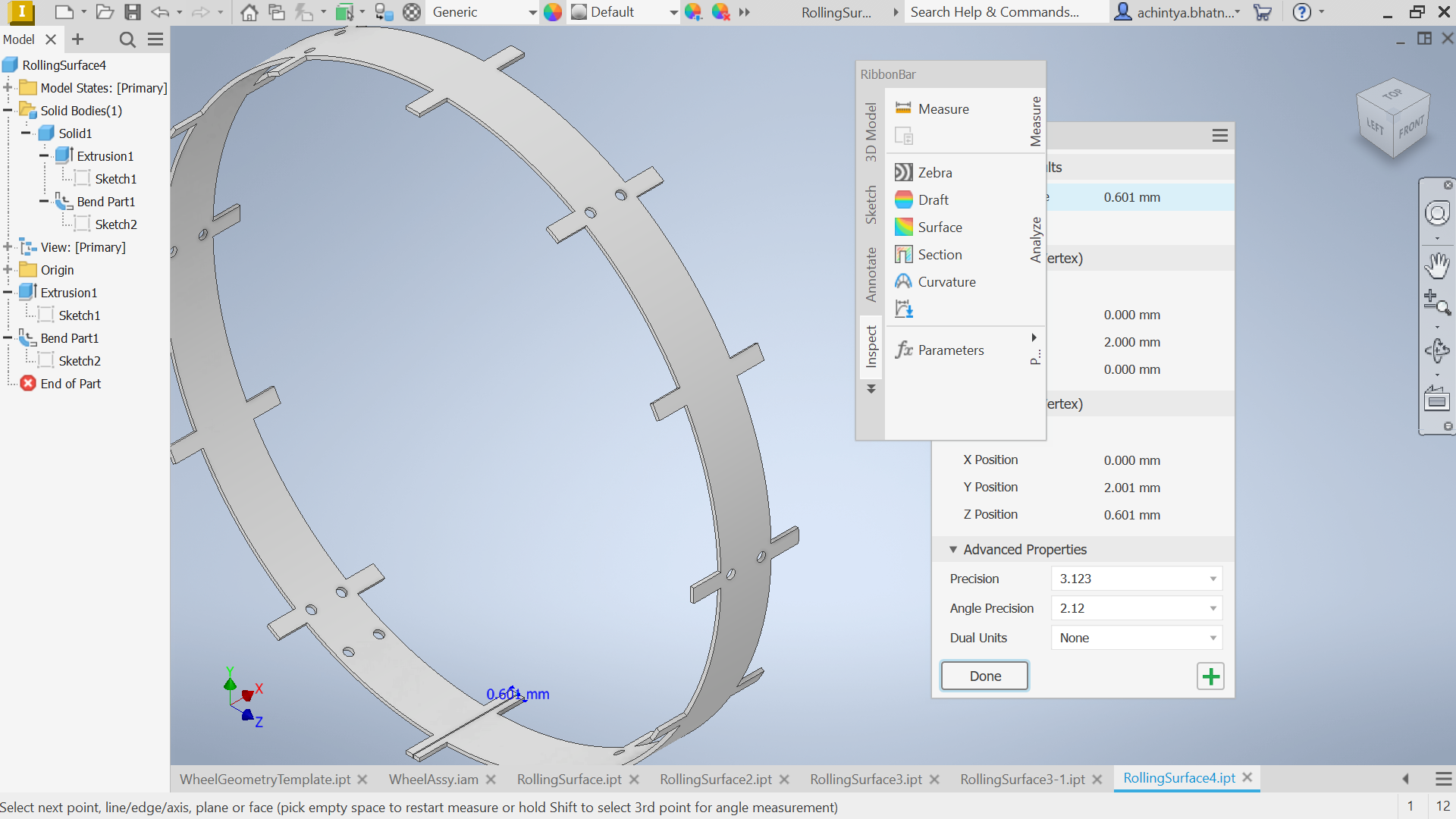
Task: Select the Measure tool
Action: point(943,108)
